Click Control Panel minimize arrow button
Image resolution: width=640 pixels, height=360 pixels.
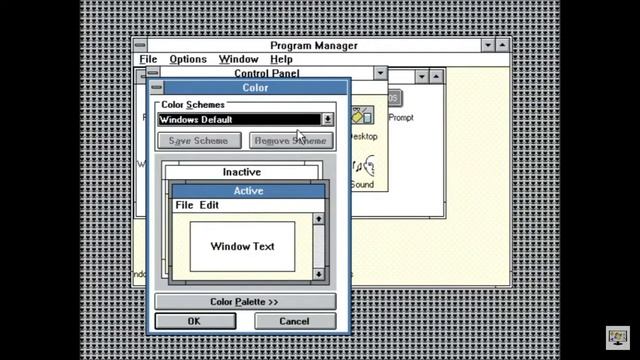pyautogui.click(x=380, y=73)
